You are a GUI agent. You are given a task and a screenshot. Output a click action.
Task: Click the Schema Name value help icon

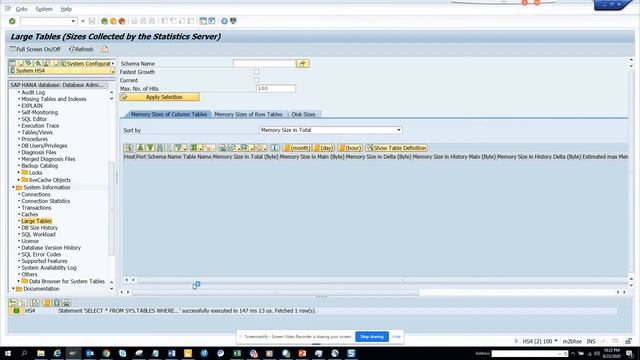pos(303,63)
